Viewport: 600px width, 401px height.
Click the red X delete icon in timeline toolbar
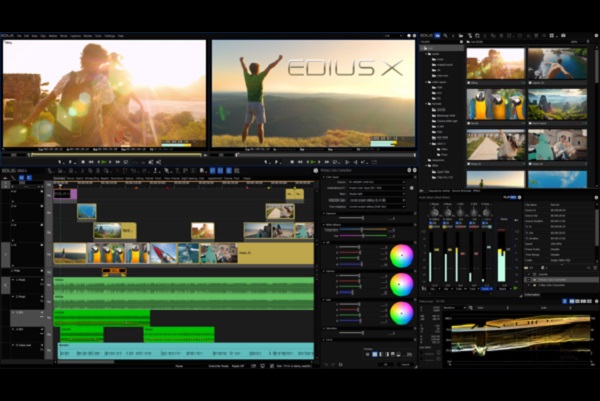[117, 171]
